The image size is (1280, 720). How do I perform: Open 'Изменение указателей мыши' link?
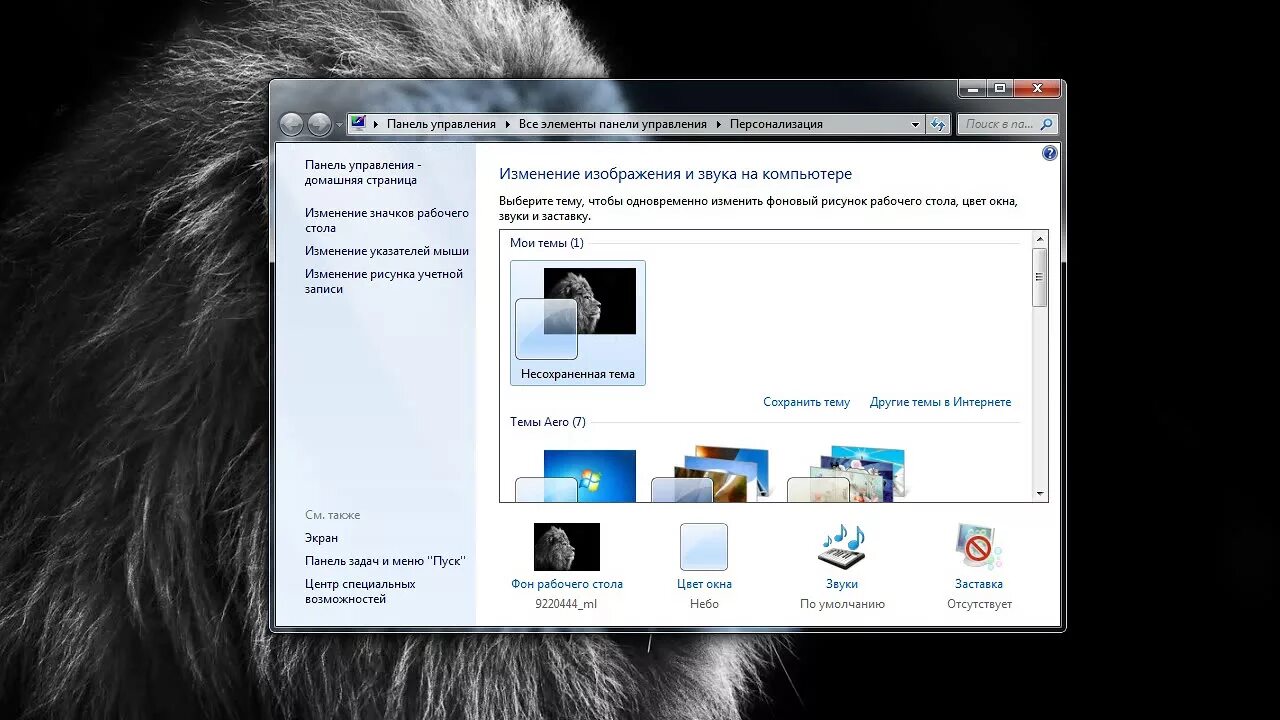387,251
